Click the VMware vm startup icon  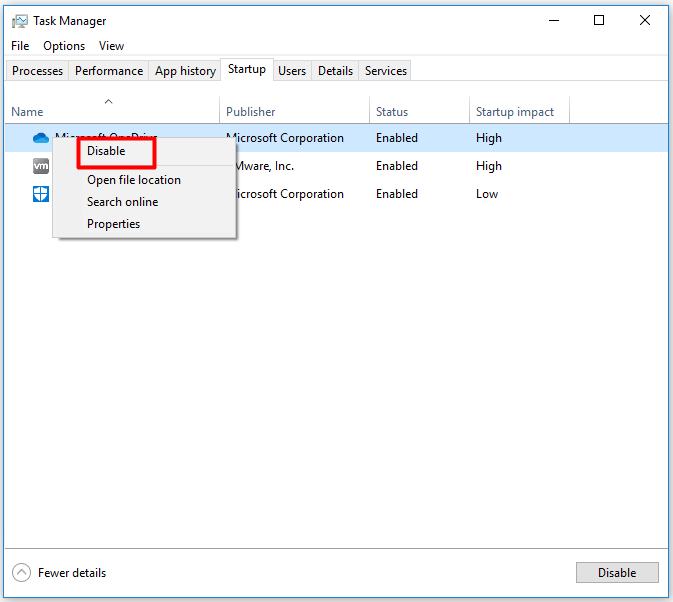(41, 166)
